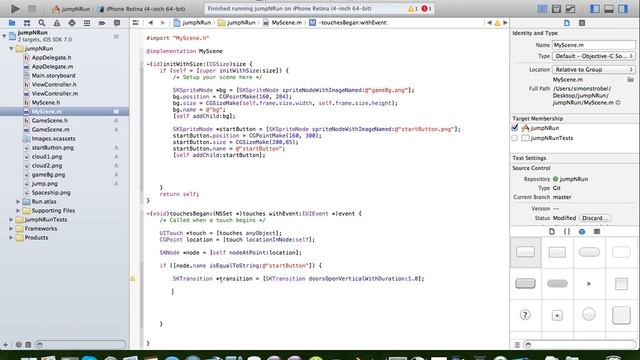
Task: Show the Code Snippet library
Action: click(x=567, y=231)
